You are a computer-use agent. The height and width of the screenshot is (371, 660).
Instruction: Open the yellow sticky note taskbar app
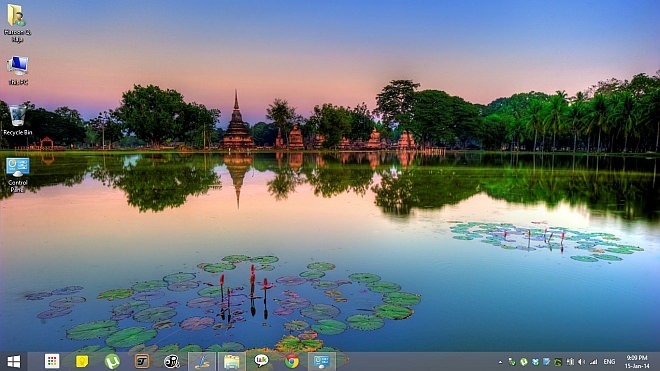(82, 361)
